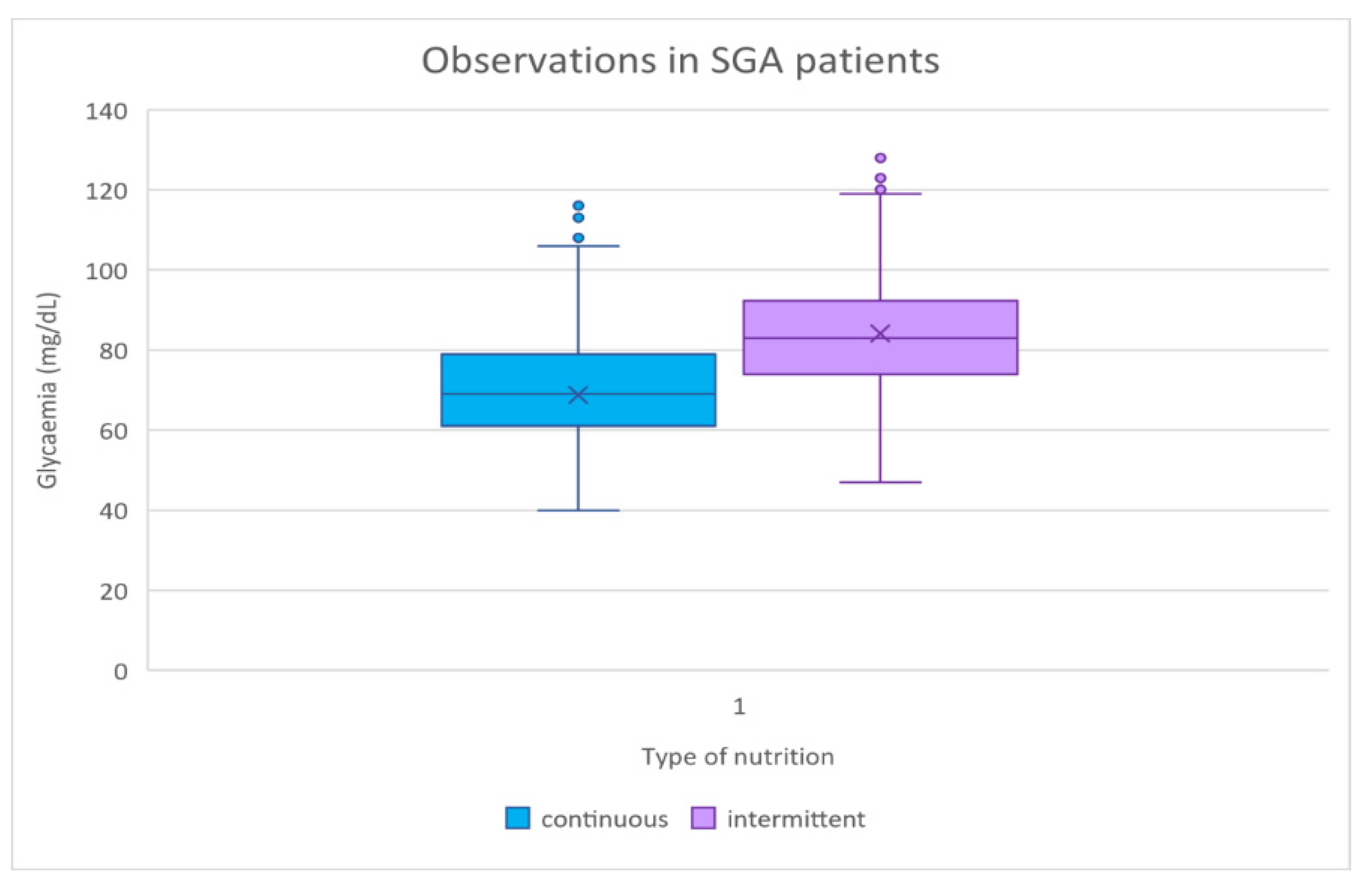The height and width of the screenshot is (889, 1372).
Task: Click the '140' value on the vertical axis
Action: [107, 111]
